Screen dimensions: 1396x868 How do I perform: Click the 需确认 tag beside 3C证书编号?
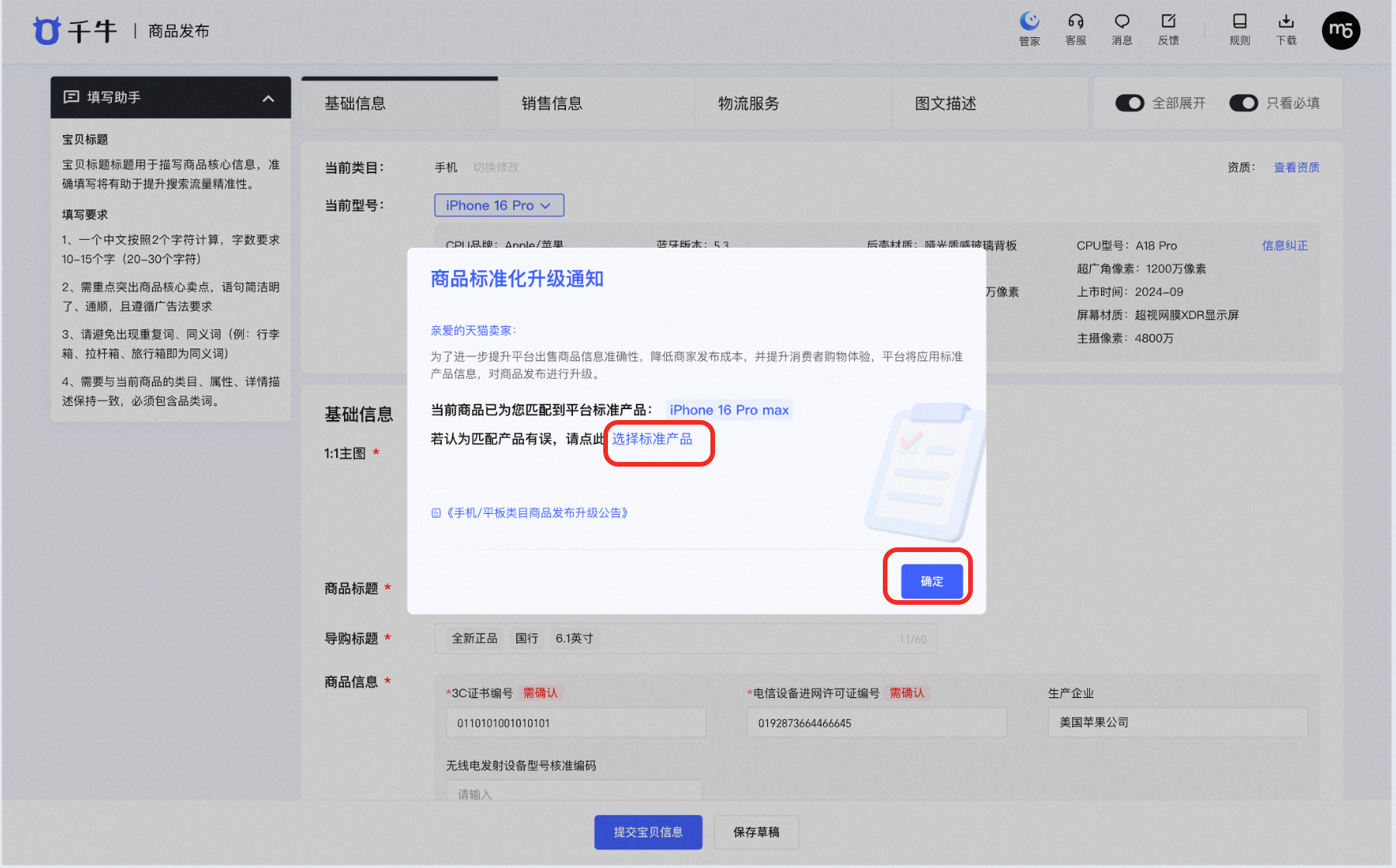(x=540, y=693)
